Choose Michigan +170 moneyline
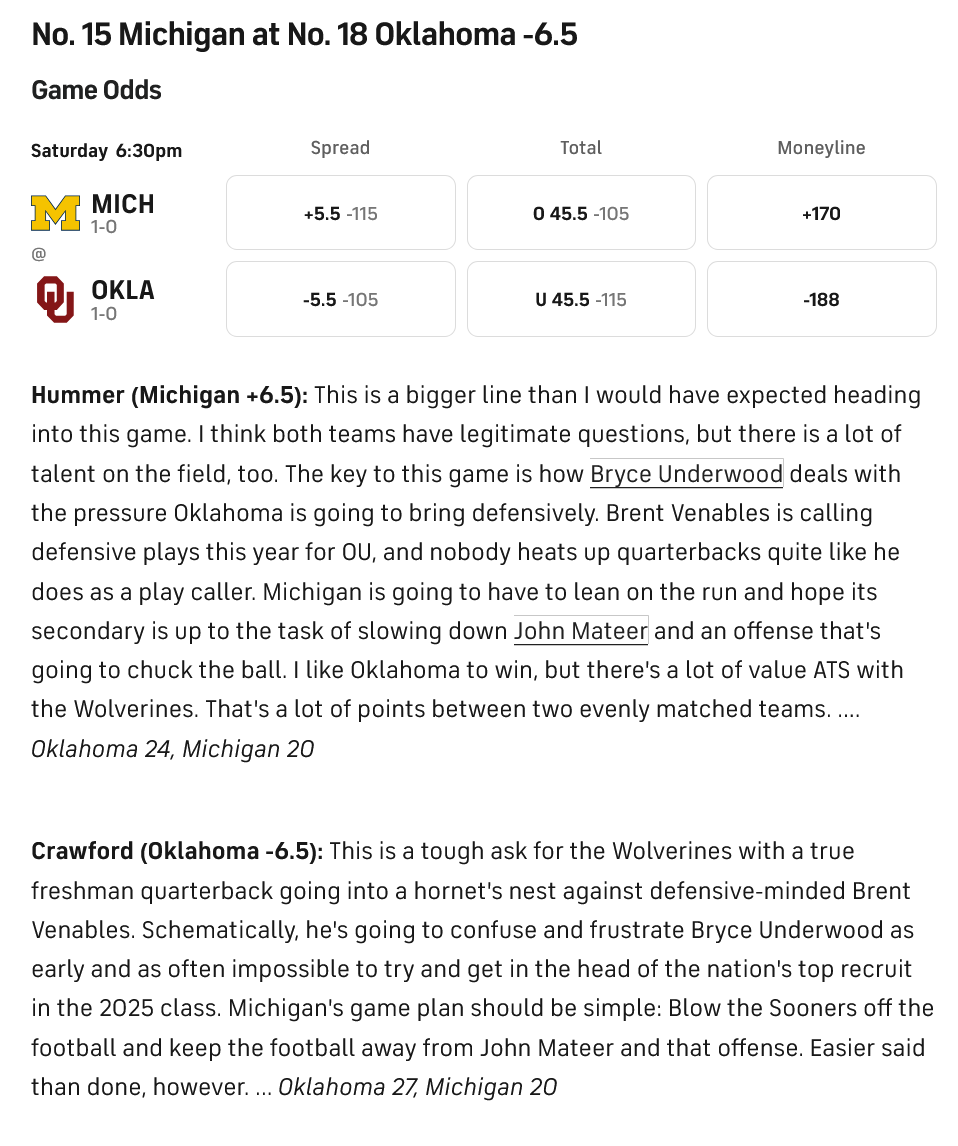The height and width of the screenshot is (1146, 958). 821,213
